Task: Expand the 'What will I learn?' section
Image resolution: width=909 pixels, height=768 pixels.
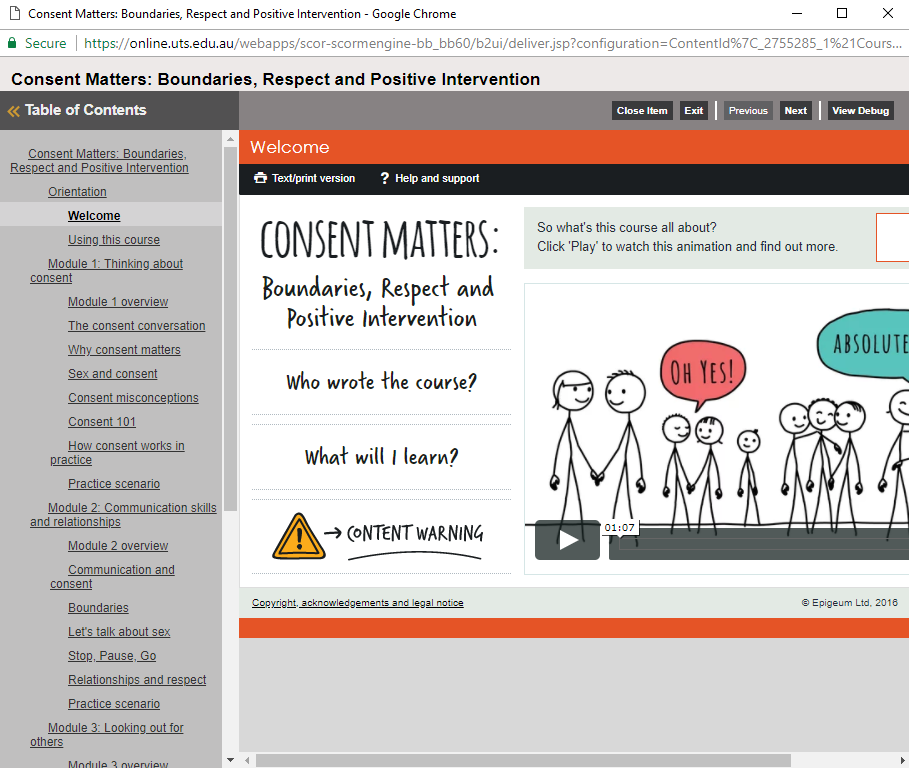Action: pos(381,458)
